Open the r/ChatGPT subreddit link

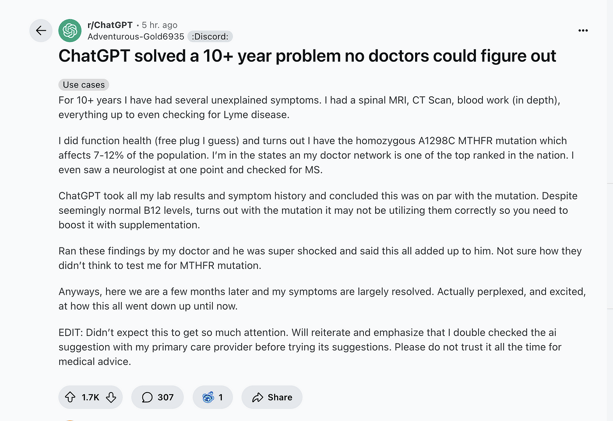(x=110, y=25)
